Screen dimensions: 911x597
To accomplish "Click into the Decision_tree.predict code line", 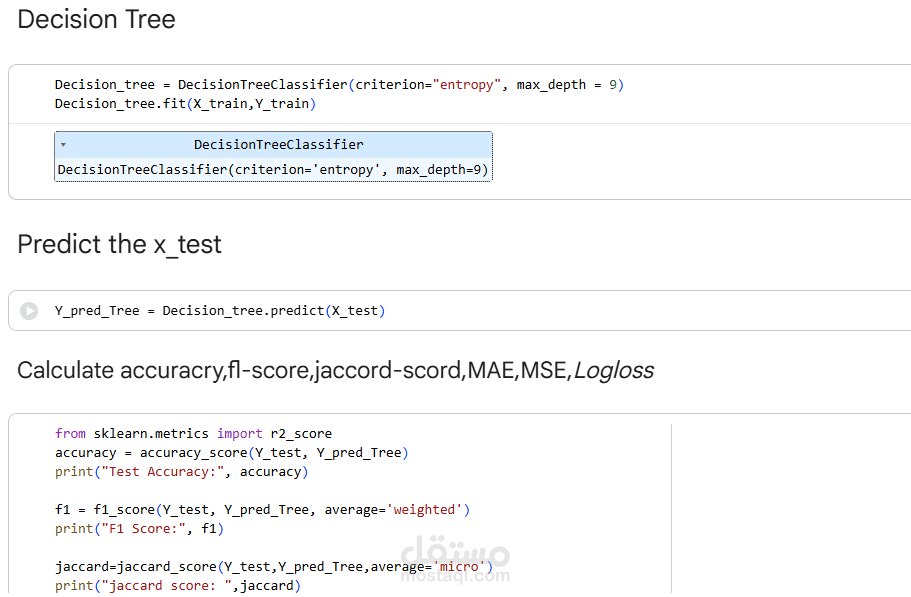I will coord(220,311).
